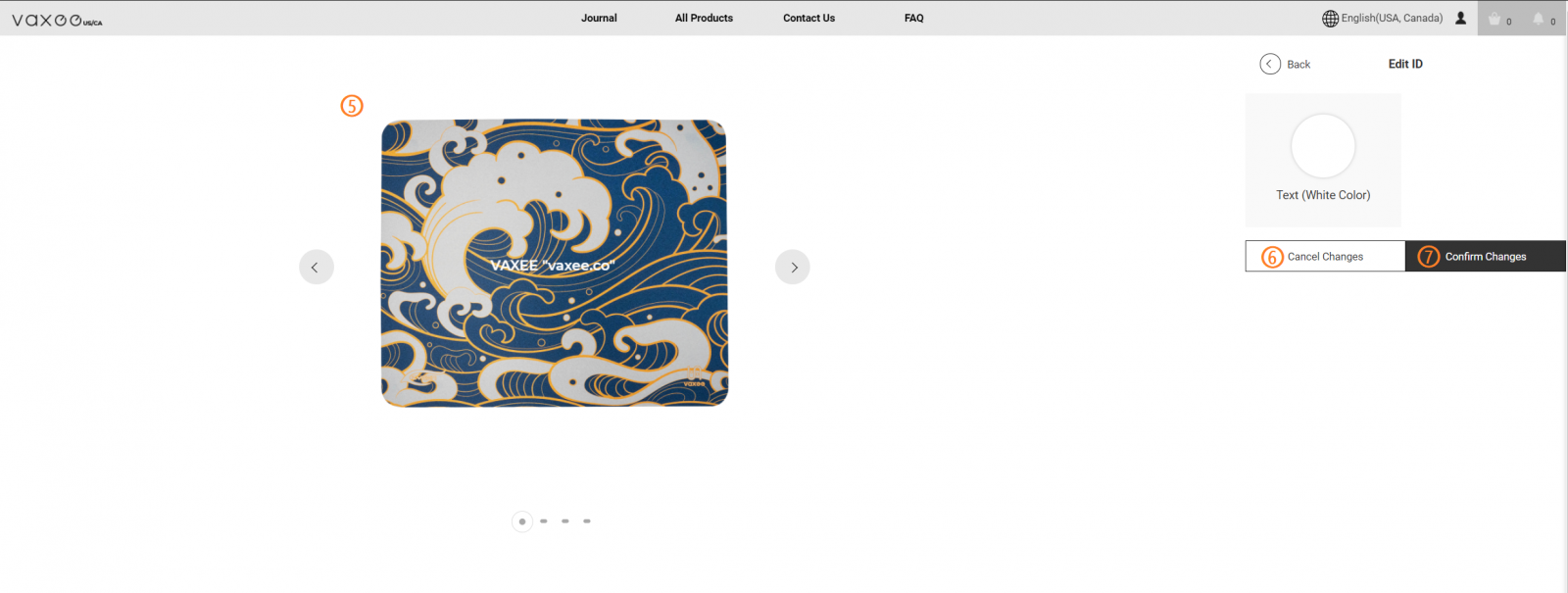Select the first carousel dot
This screenshot has width=1568, height=593.
click(x=522, y=521)
